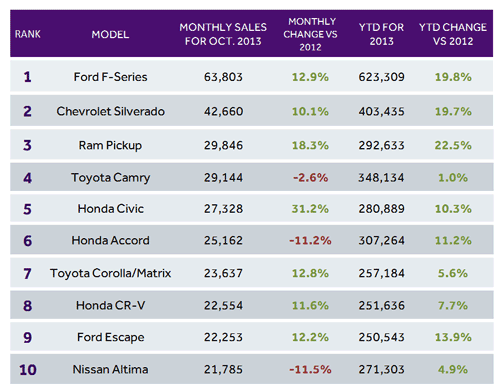Select the Monthly Sales for Oct. 2013 header
The image size is (500, 392).
pyautogui.click(x=223, y=34)
